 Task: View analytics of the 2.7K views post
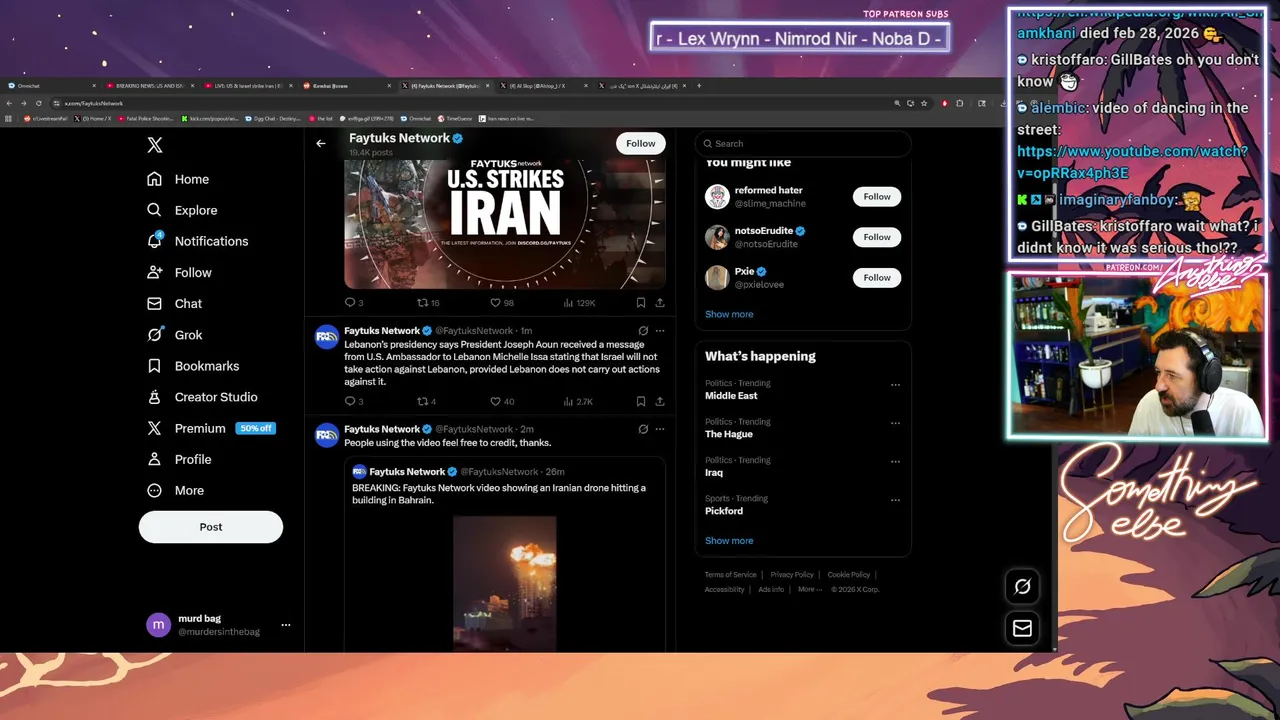click(578, 401)
